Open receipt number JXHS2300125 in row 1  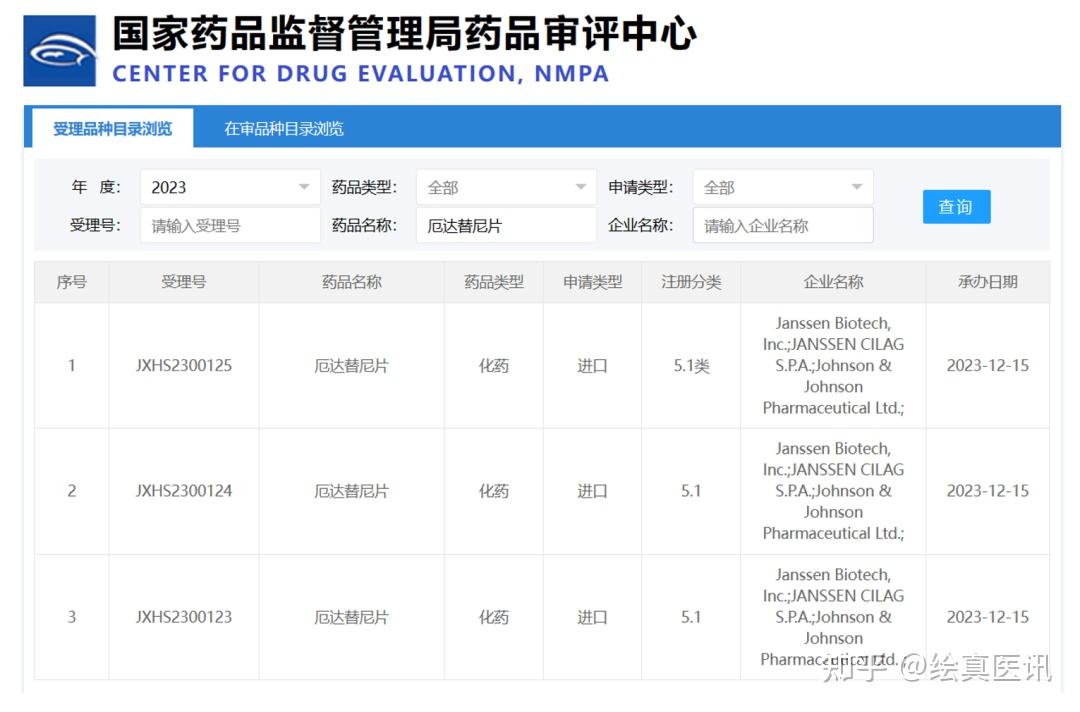point(184,365)
